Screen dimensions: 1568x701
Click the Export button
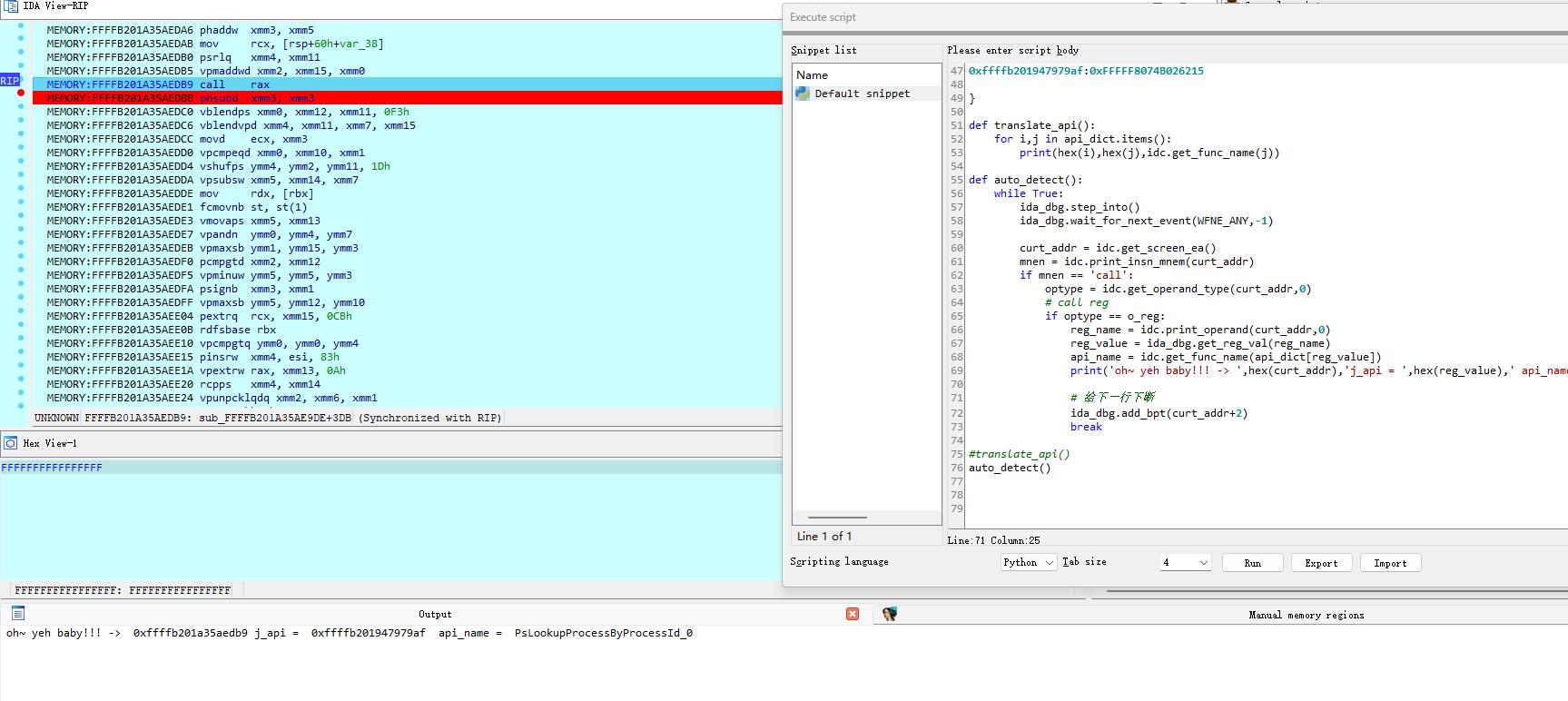[x=1321, y=563]
